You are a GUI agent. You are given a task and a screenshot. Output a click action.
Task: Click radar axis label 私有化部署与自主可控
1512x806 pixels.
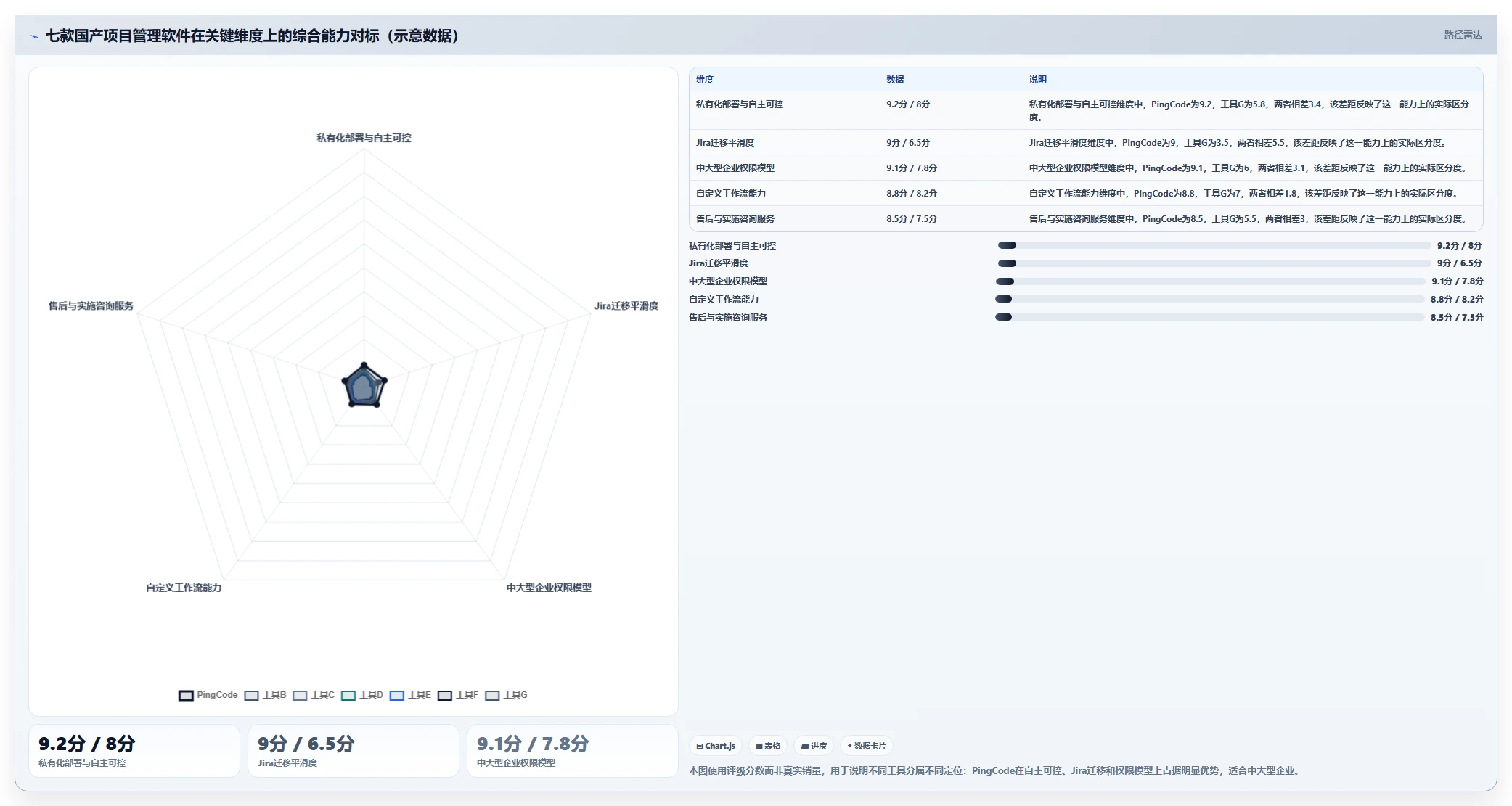[364, 138]
